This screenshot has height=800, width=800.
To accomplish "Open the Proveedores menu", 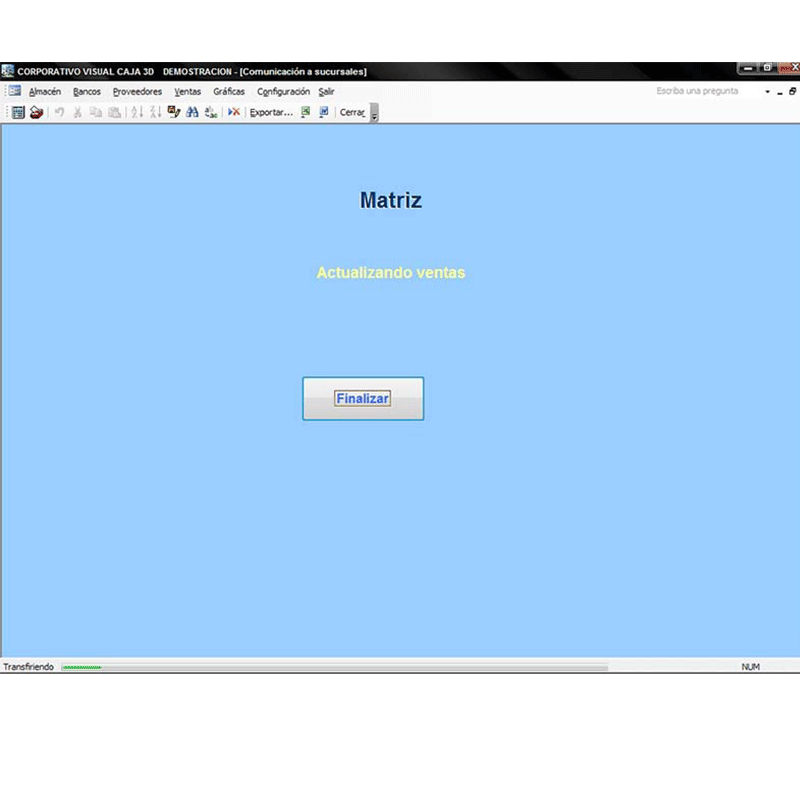I will [137, 91].
